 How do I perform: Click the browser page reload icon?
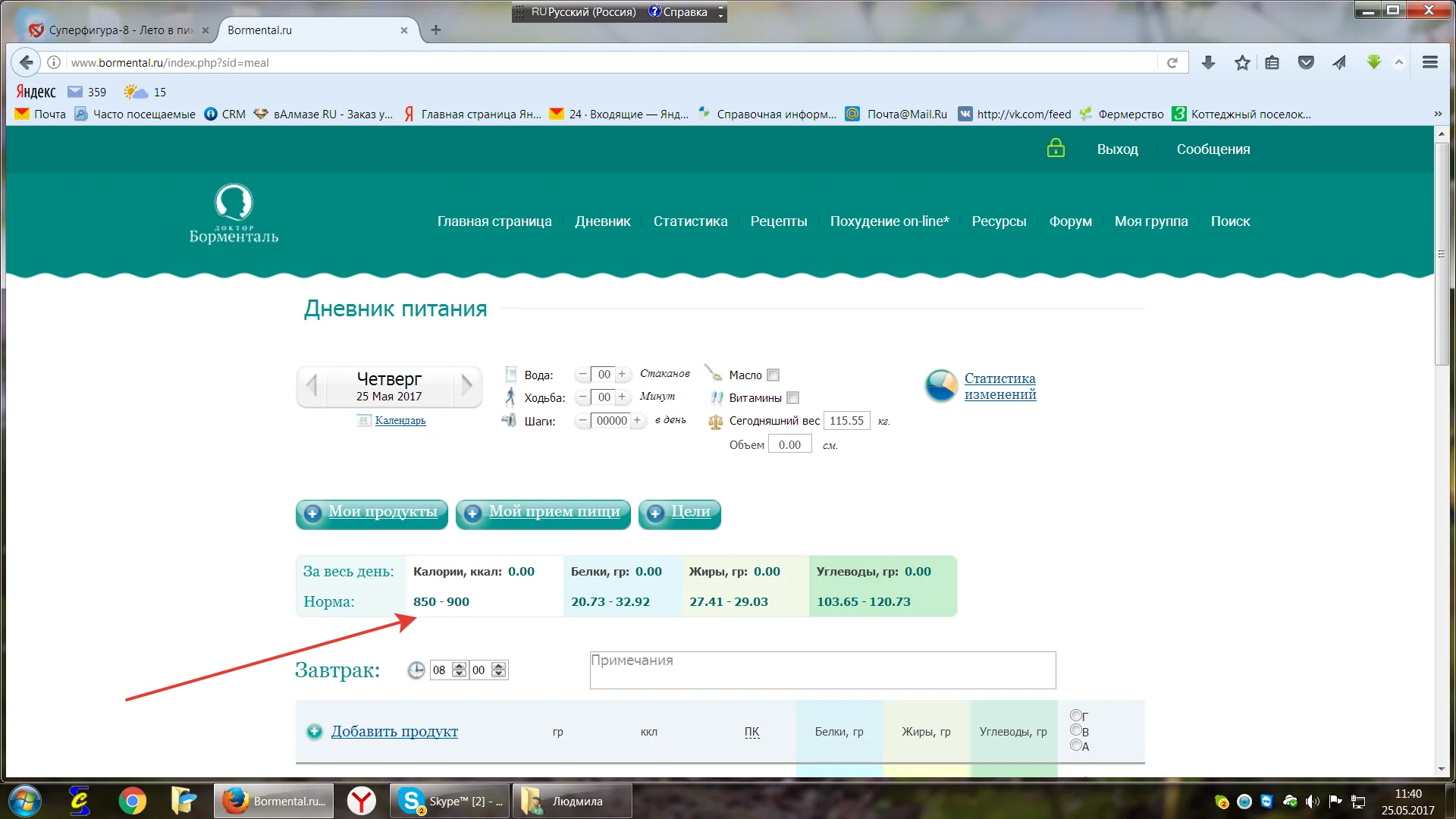point(1172,63)
